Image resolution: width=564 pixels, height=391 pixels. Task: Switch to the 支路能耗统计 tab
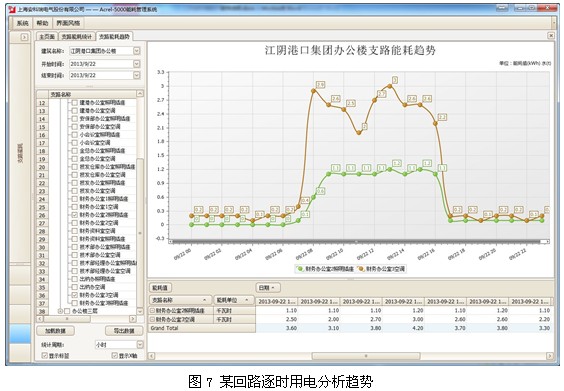(77, 37)
